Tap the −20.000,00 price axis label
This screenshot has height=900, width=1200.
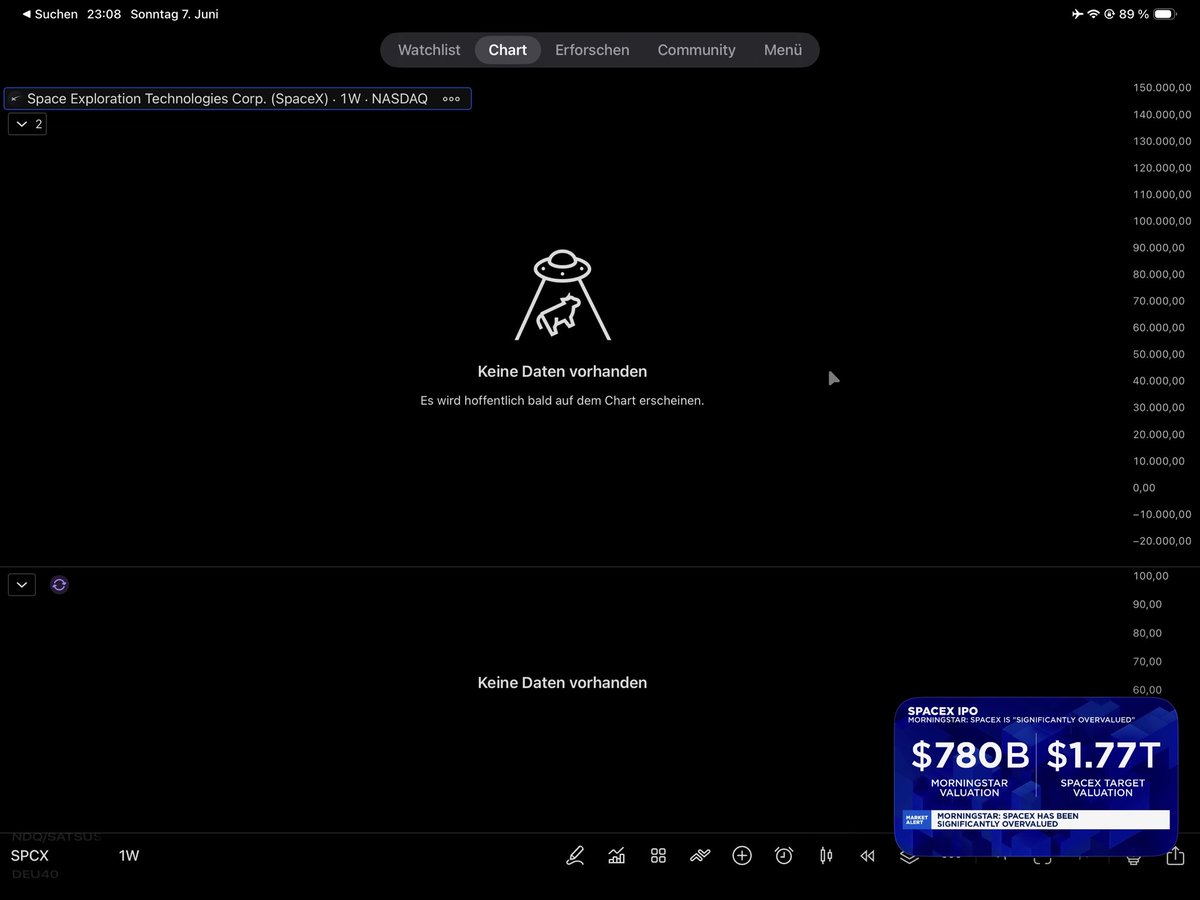point(1162,541)
